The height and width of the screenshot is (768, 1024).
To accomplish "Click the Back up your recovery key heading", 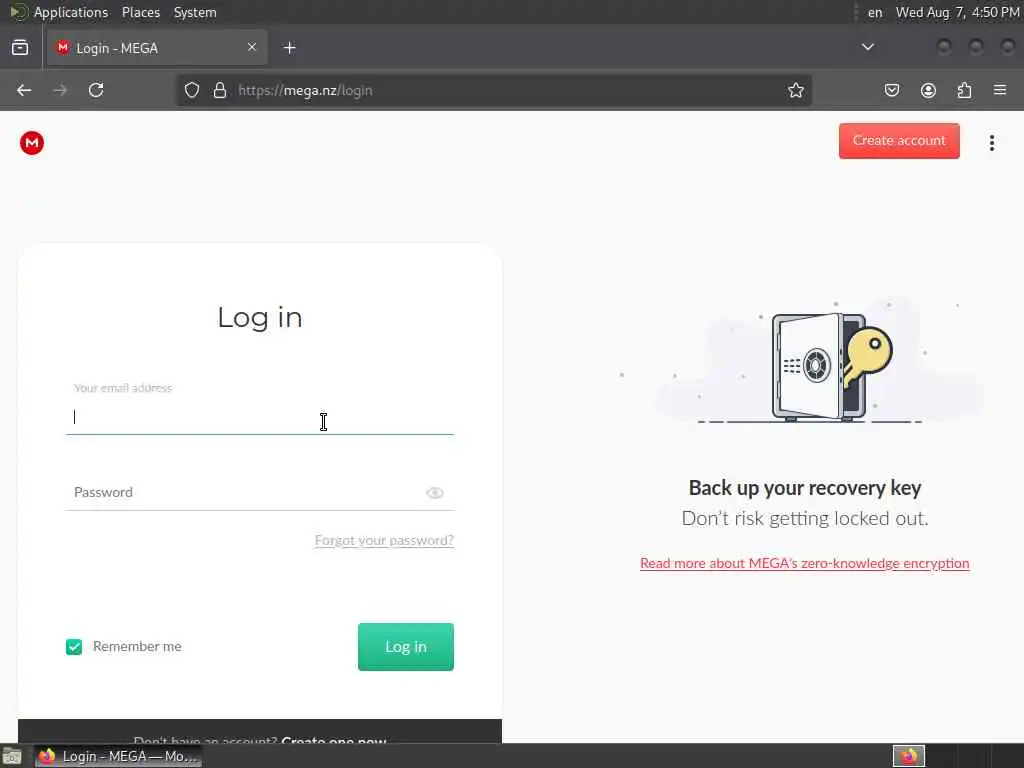I will click(805, 488).
